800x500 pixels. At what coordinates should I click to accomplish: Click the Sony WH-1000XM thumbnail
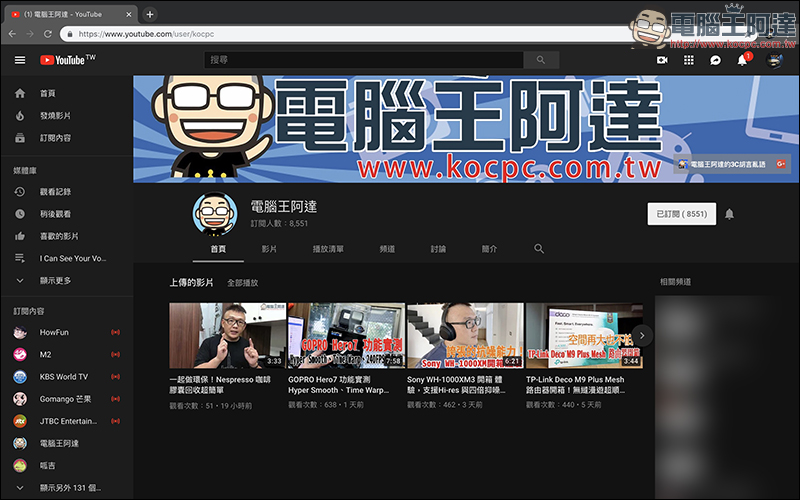(465, 335)
